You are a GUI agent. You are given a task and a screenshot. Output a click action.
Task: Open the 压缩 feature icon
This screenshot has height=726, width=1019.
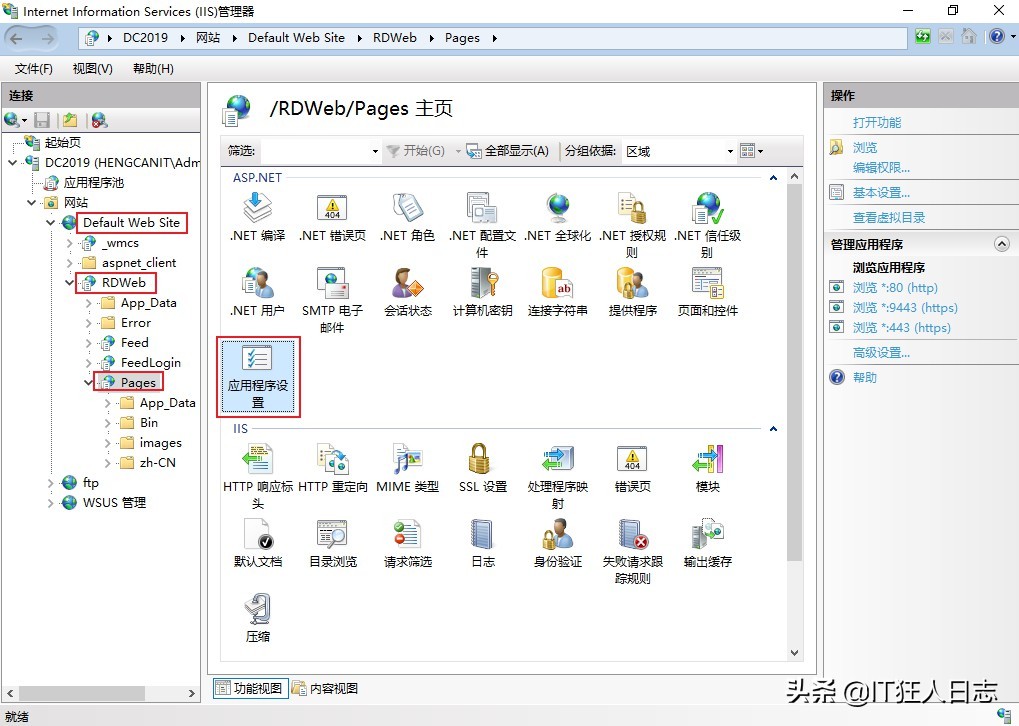tap(257, 617)
